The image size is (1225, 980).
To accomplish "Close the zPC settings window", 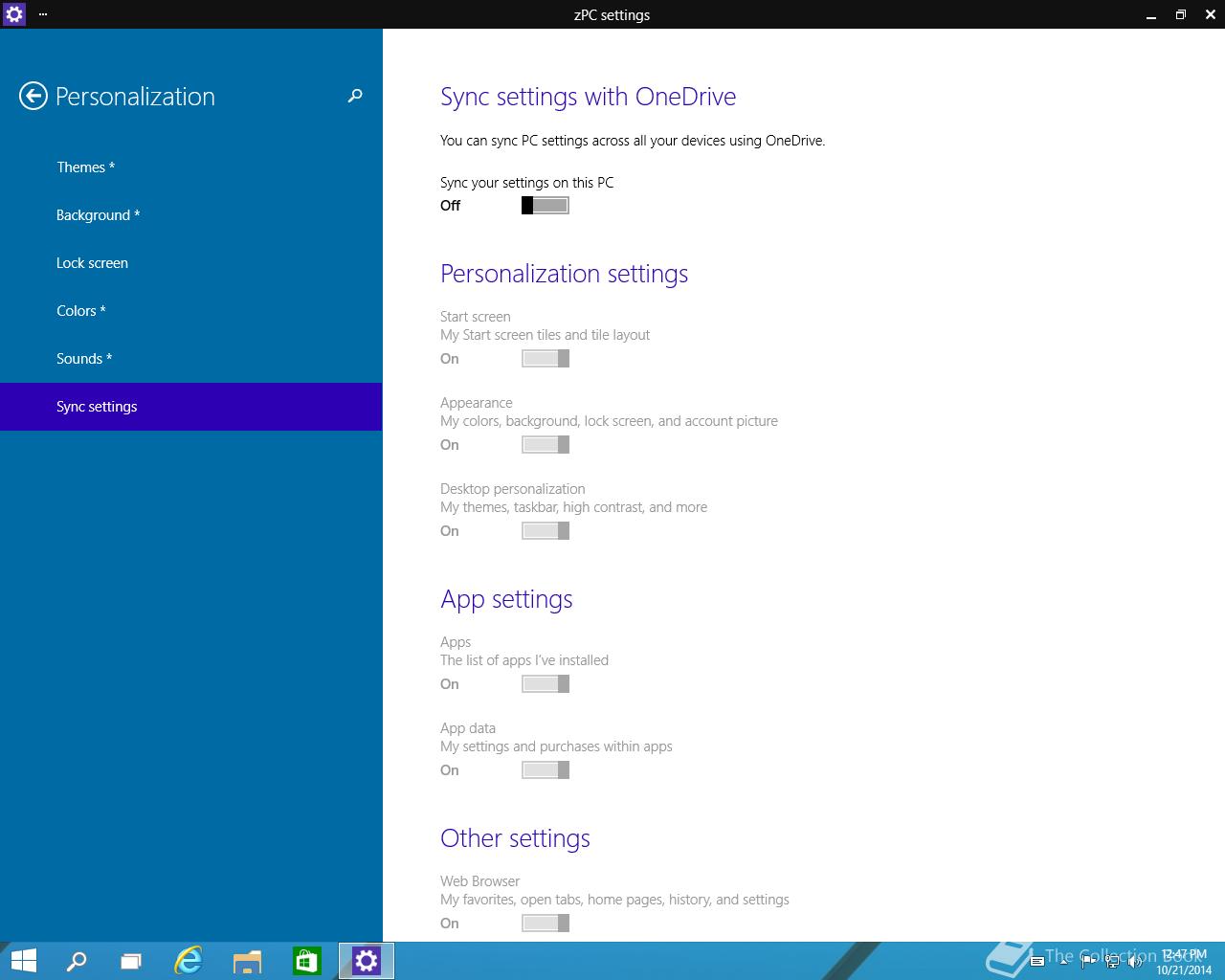I will [1210, 14].
